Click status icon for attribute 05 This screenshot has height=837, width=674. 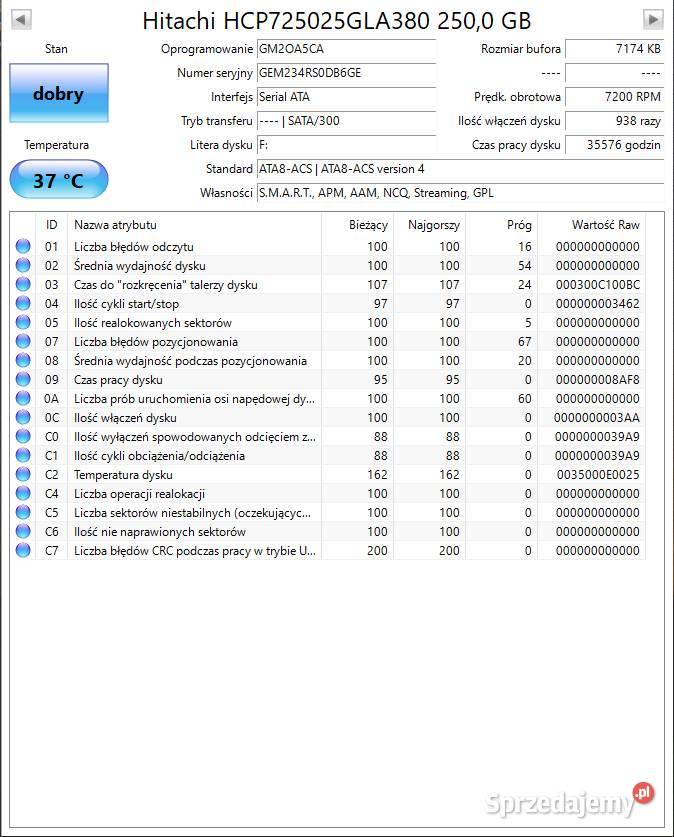[23, 322]
